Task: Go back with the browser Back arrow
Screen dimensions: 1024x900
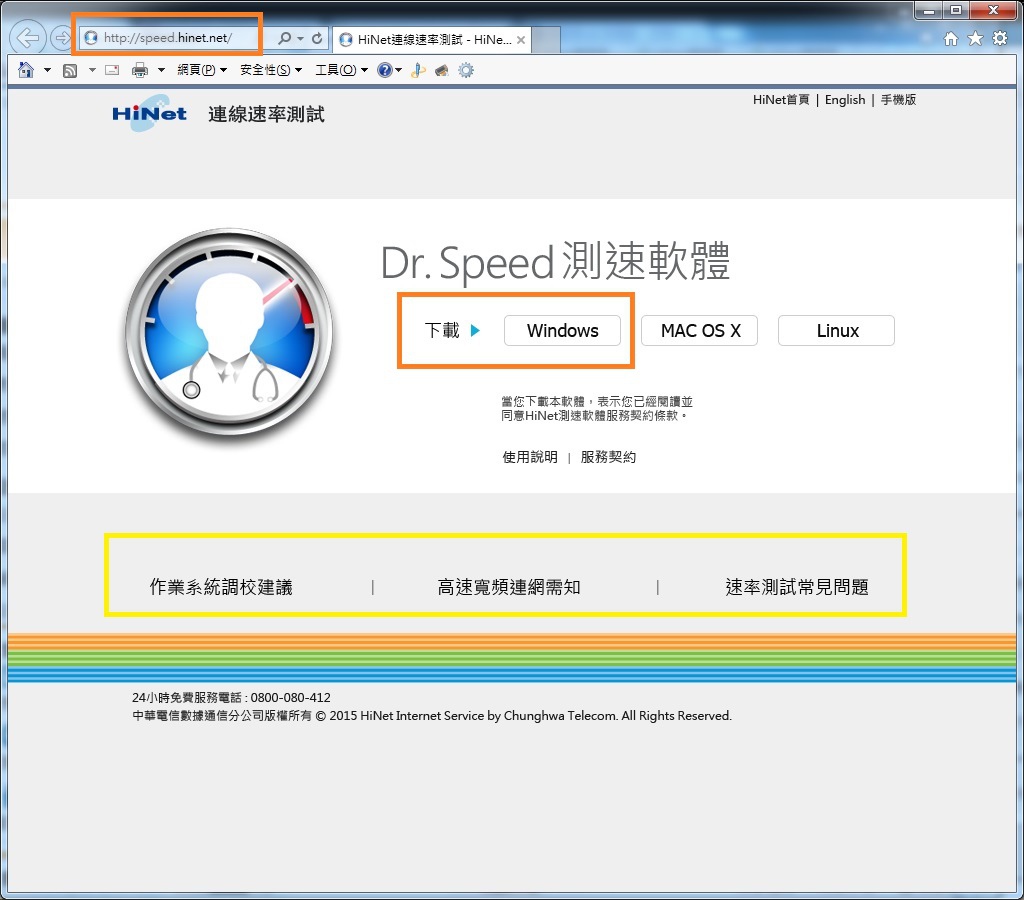Action: pos(27,38)
